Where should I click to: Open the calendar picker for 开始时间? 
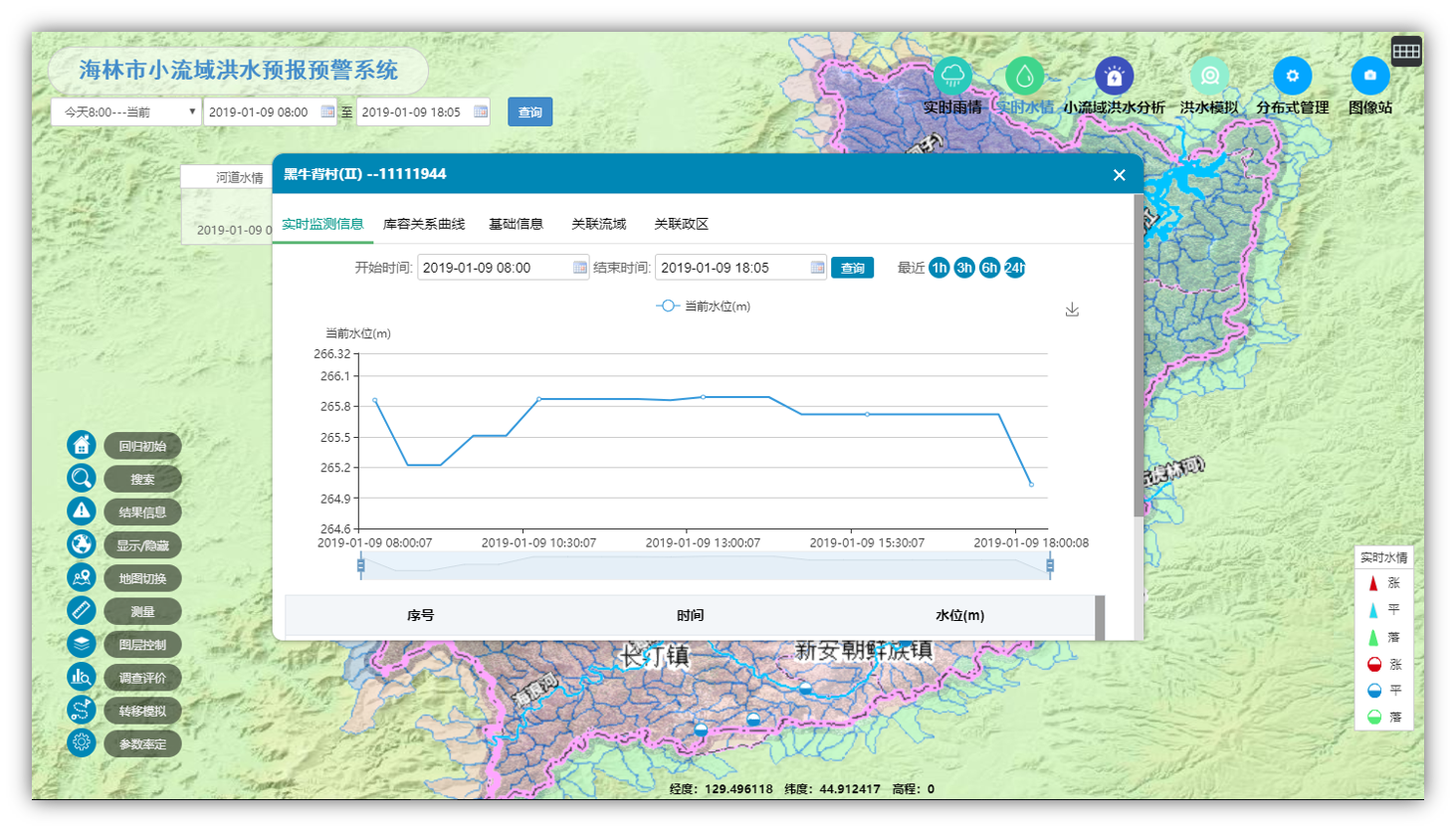579,268
